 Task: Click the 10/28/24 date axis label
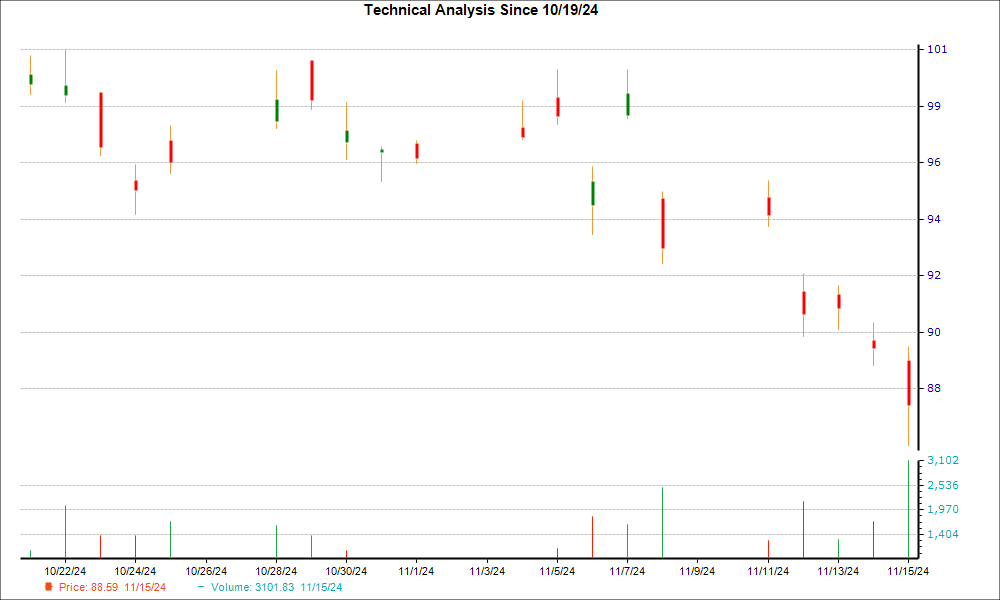276,571
